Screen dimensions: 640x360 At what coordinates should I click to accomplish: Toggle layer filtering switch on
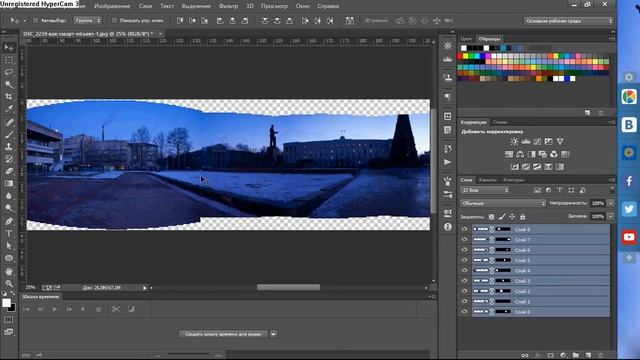[x=612, y=190]
